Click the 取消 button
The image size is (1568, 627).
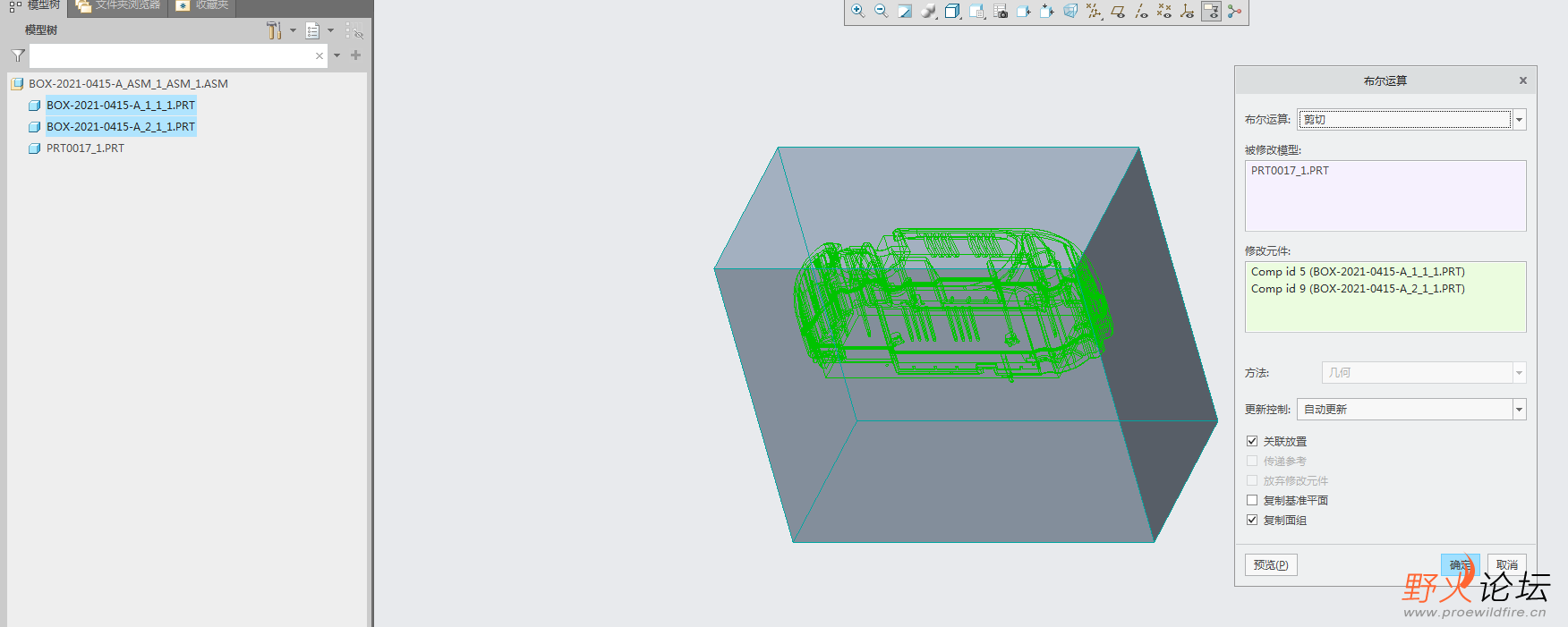tap(1507, 564)
